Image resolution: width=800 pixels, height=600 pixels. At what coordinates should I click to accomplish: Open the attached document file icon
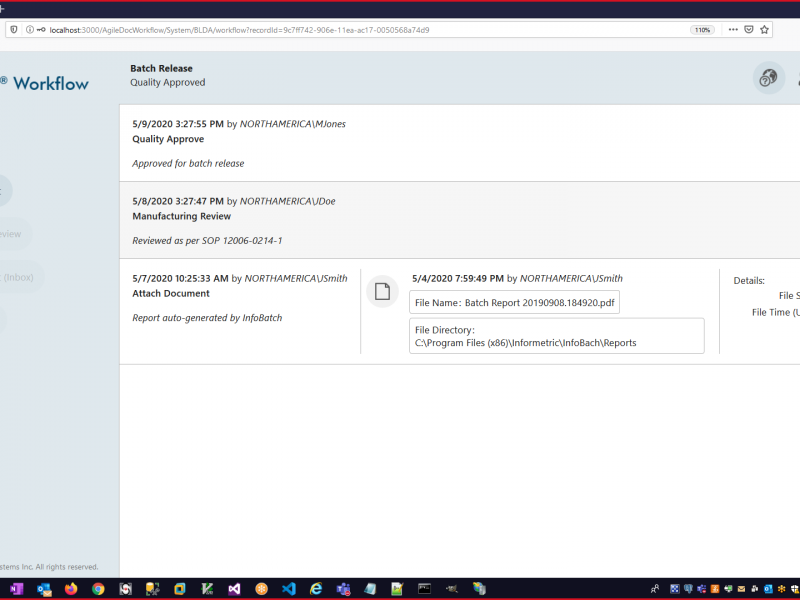coord(382,291)
